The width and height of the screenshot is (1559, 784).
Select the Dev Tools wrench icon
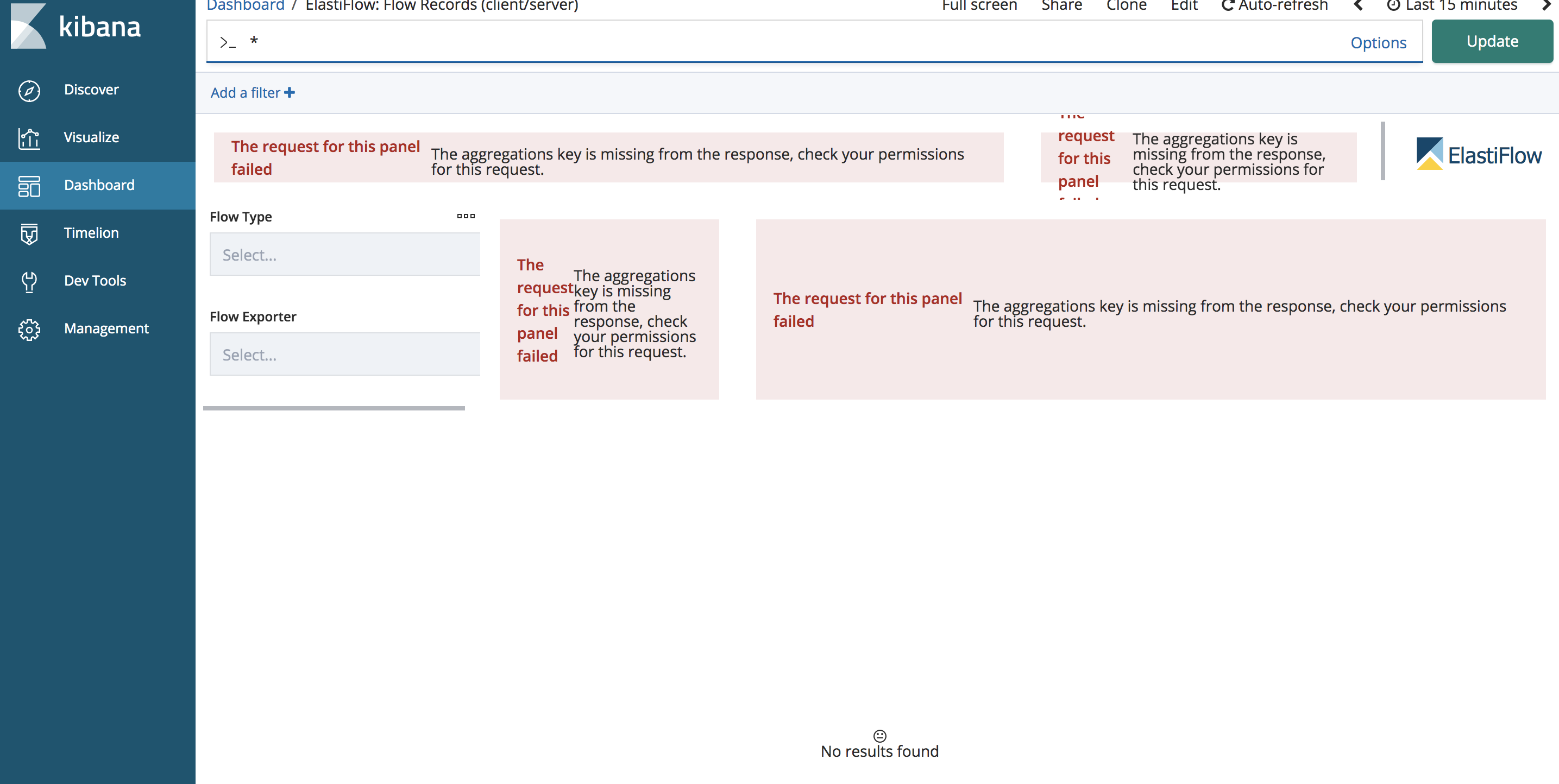(x=28, y=281)
